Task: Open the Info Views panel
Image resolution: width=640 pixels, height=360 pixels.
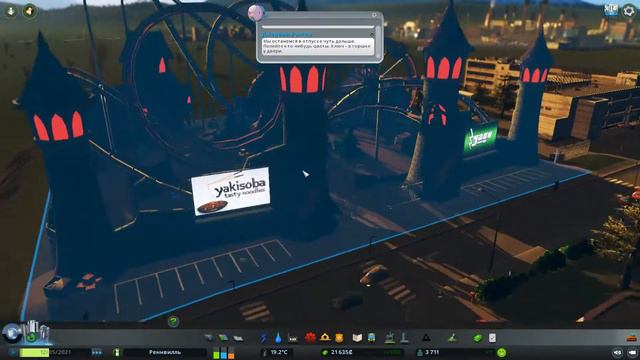Action: (11, 333)
